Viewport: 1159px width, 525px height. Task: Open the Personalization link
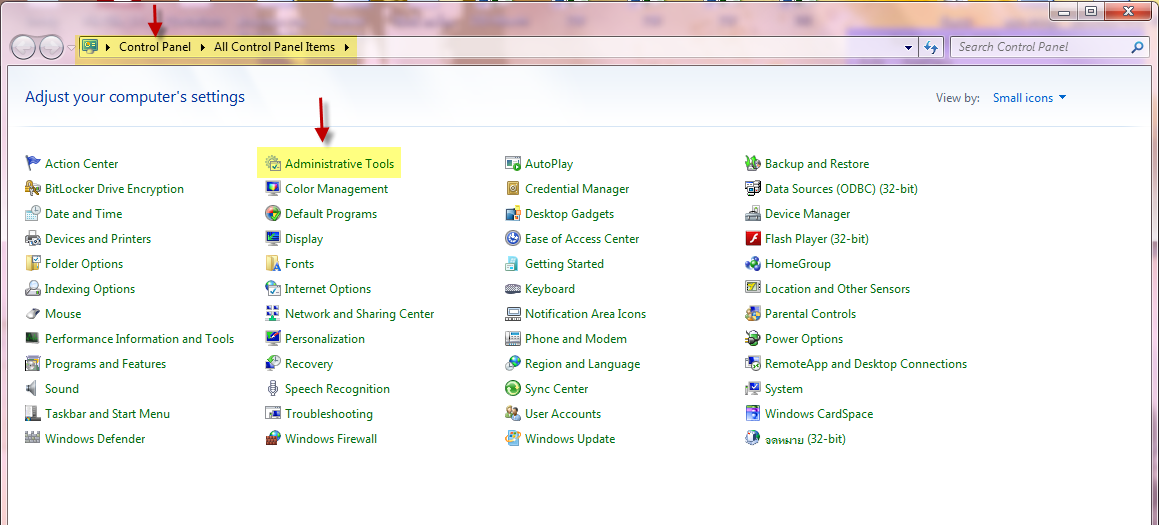[x=324, y=339]
